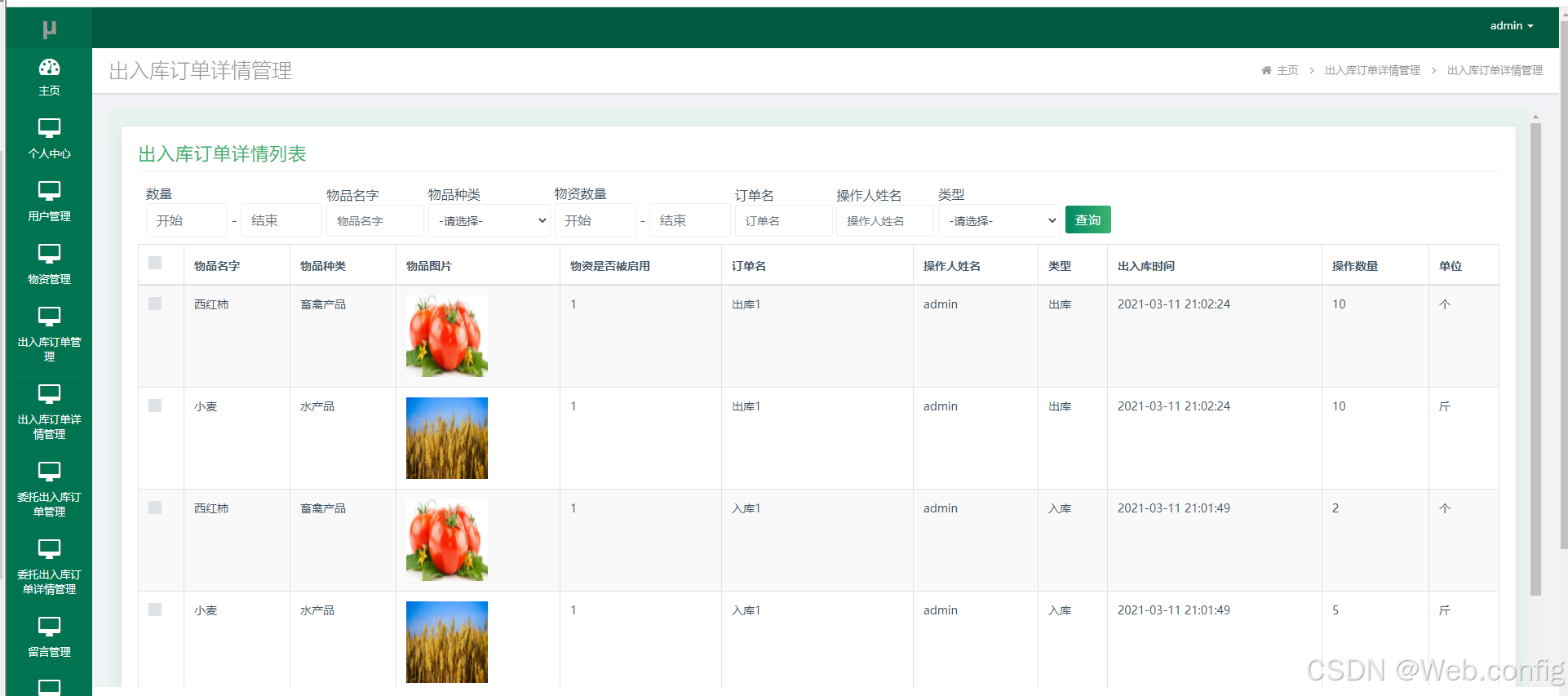Open 物资管理 sidebar menu item
Screen dimensions: 1568x696
pos(49,266)
